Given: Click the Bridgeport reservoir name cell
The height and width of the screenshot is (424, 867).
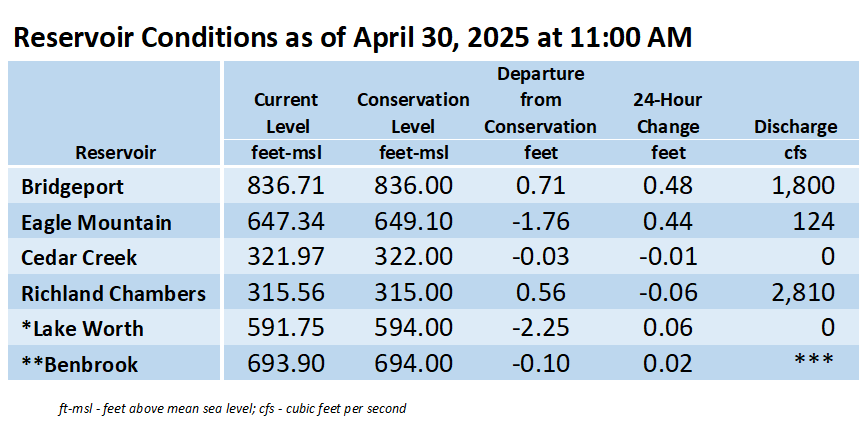Looking at the screenshot, I should pyautogui.click(x=72, y=187).
